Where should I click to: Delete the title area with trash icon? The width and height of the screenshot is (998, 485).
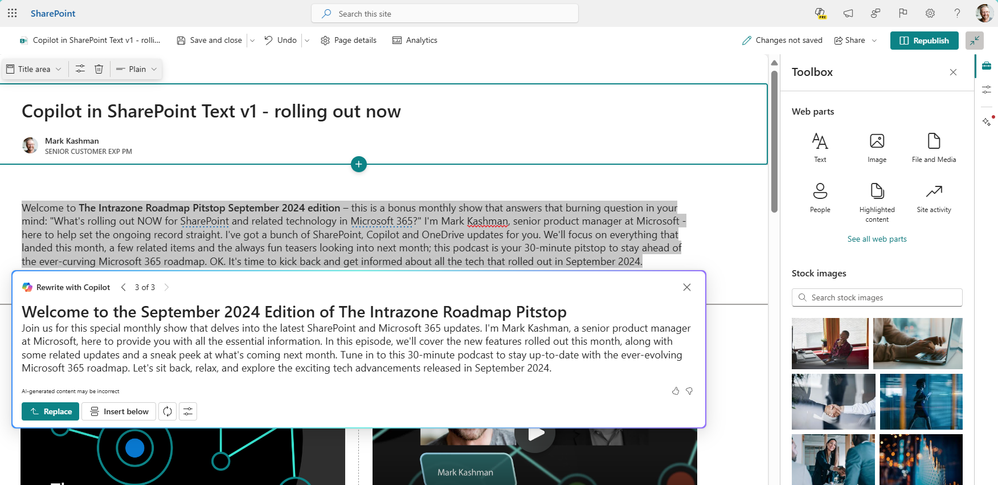coord(98,69)
